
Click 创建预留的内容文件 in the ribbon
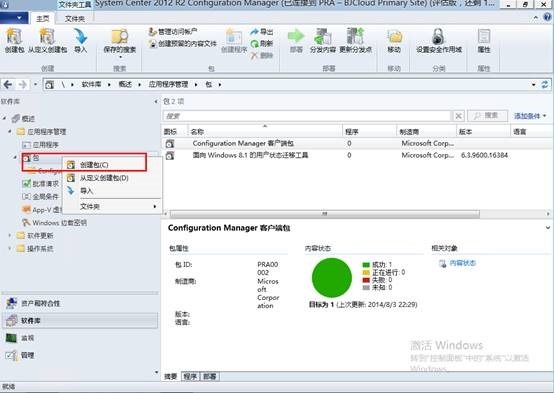pos(182,44)
